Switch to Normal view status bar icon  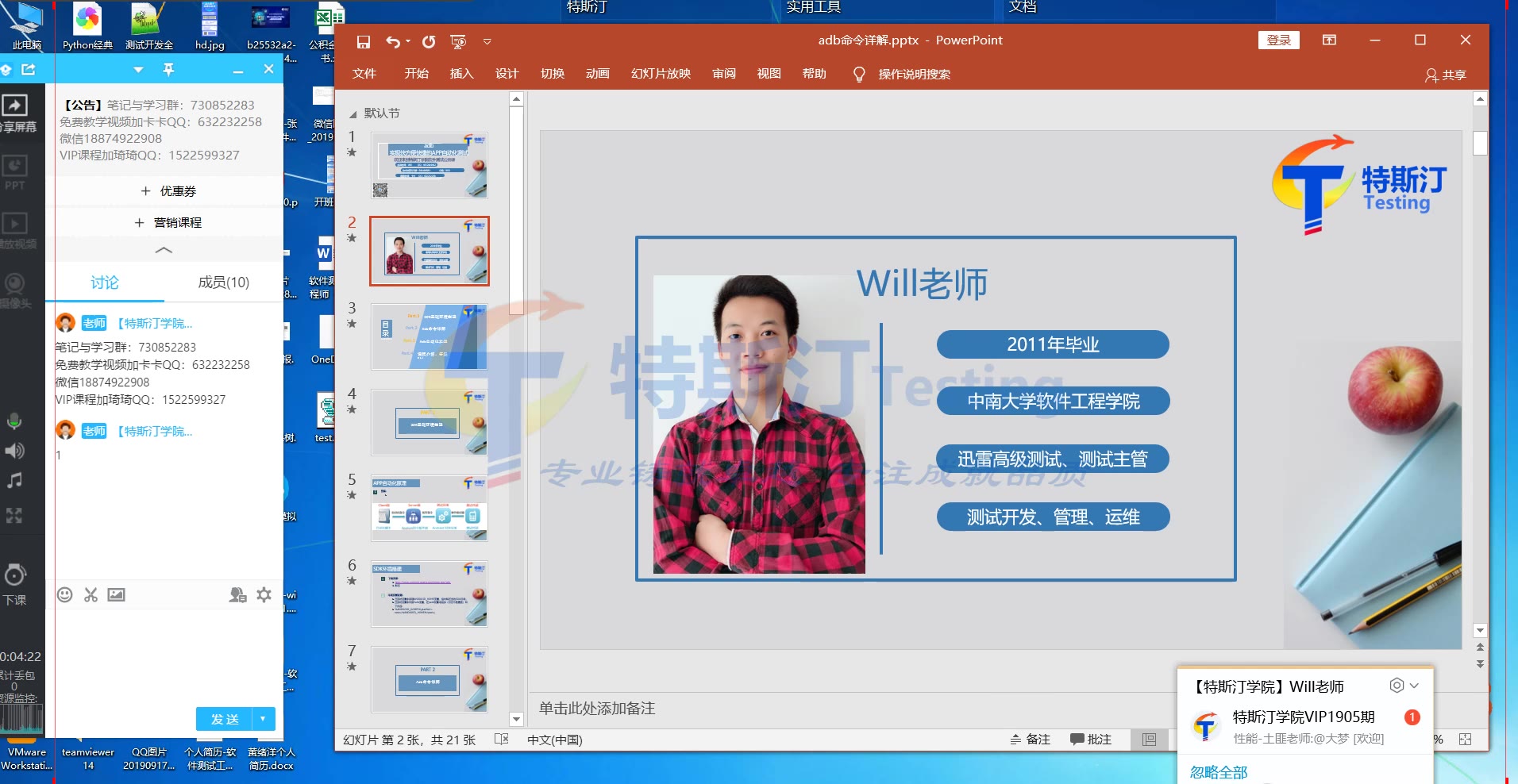1149,740
